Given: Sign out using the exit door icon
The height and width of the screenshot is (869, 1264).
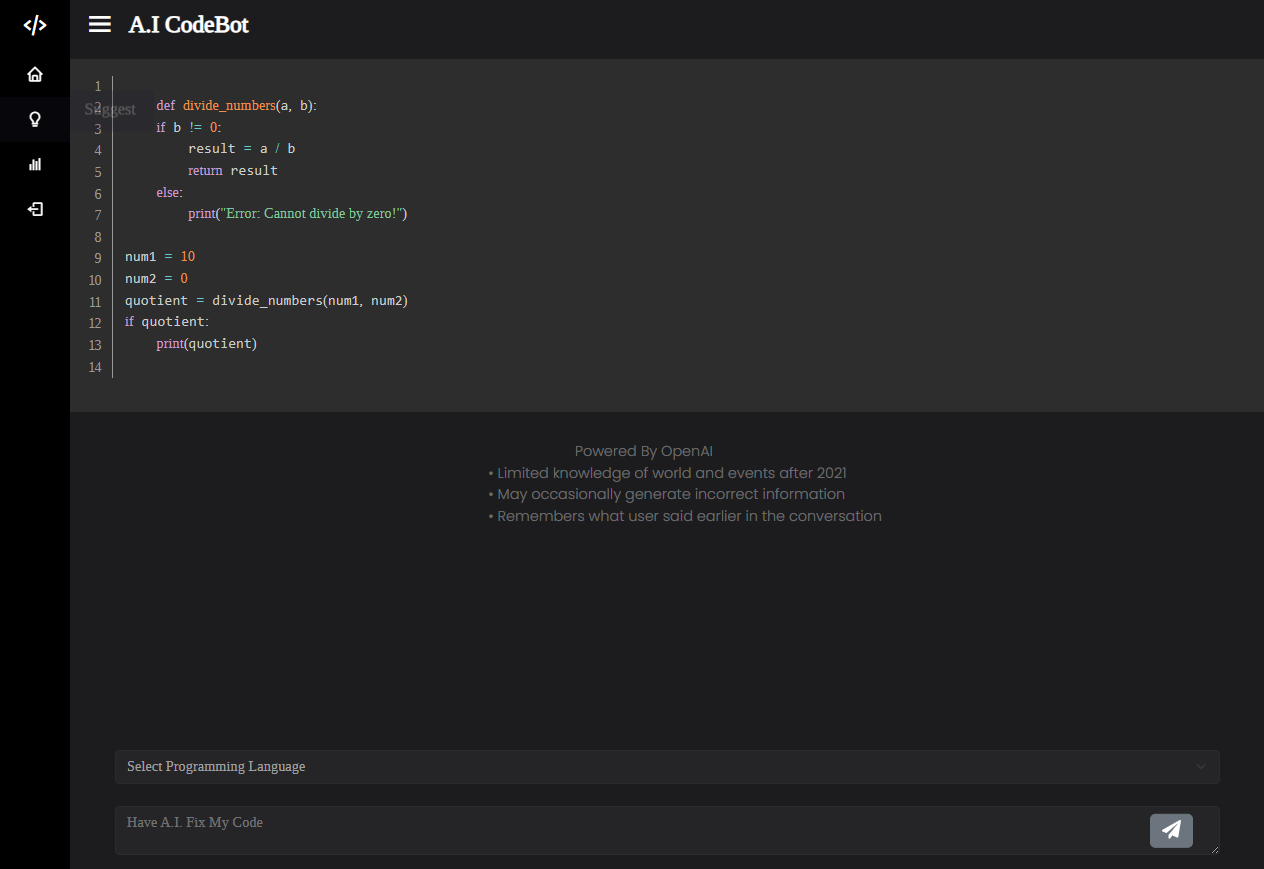Looking at the screenshot, I should tap(35, 209).
